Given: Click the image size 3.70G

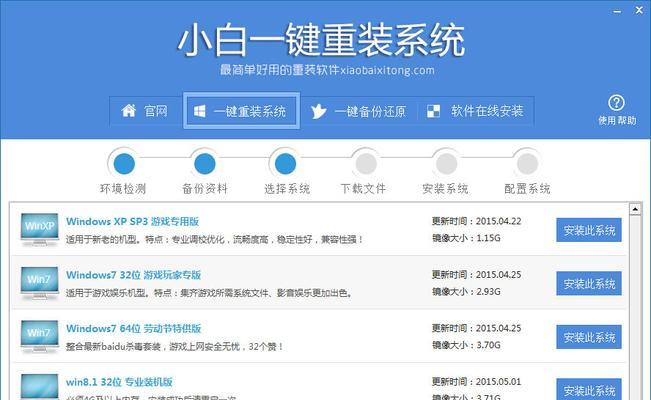Looking at the screenshot, I should pyautogui.click(x=488, y=345).
